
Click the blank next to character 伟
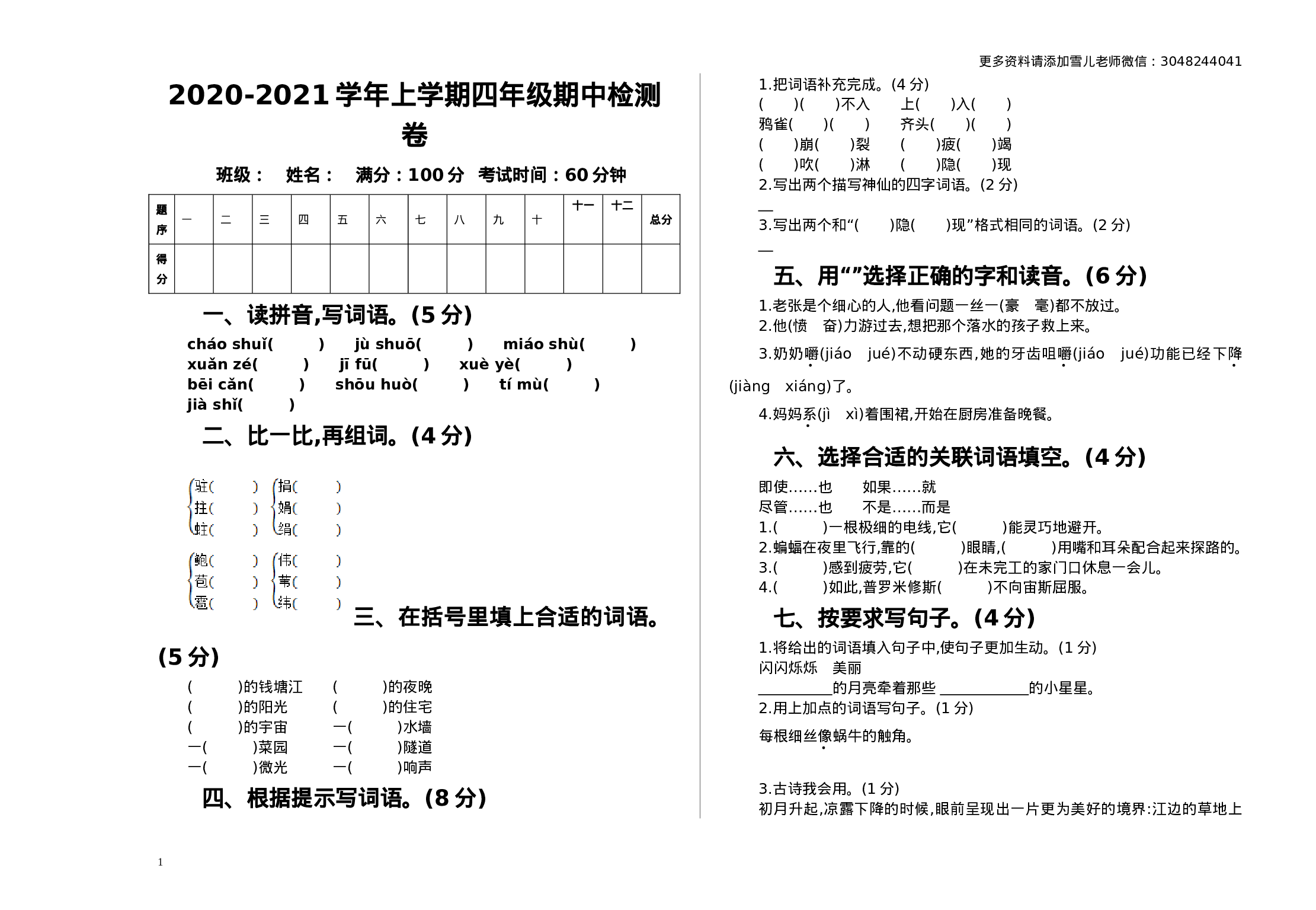318,560
